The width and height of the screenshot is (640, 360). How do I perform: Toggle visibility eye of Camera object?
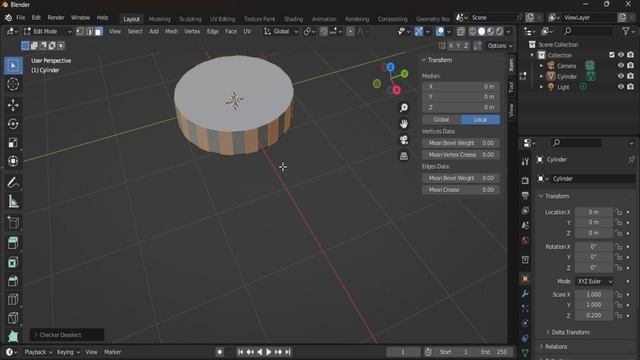pos(621,66)
